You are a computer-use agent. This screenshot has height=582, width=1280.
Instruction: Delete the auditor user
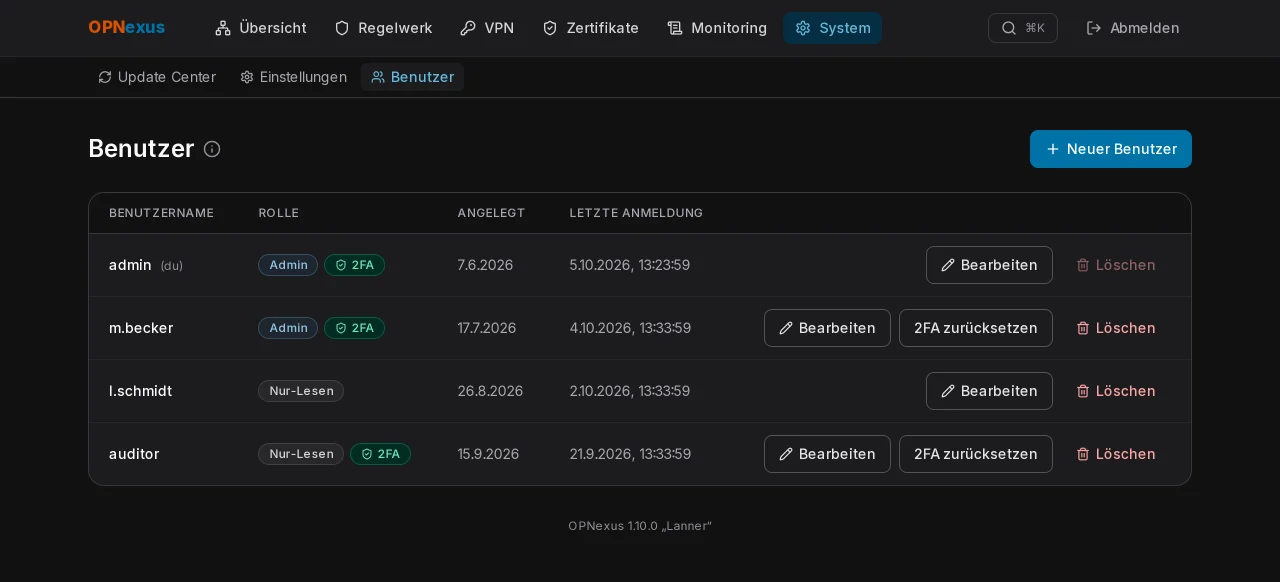click(1116, 454)
